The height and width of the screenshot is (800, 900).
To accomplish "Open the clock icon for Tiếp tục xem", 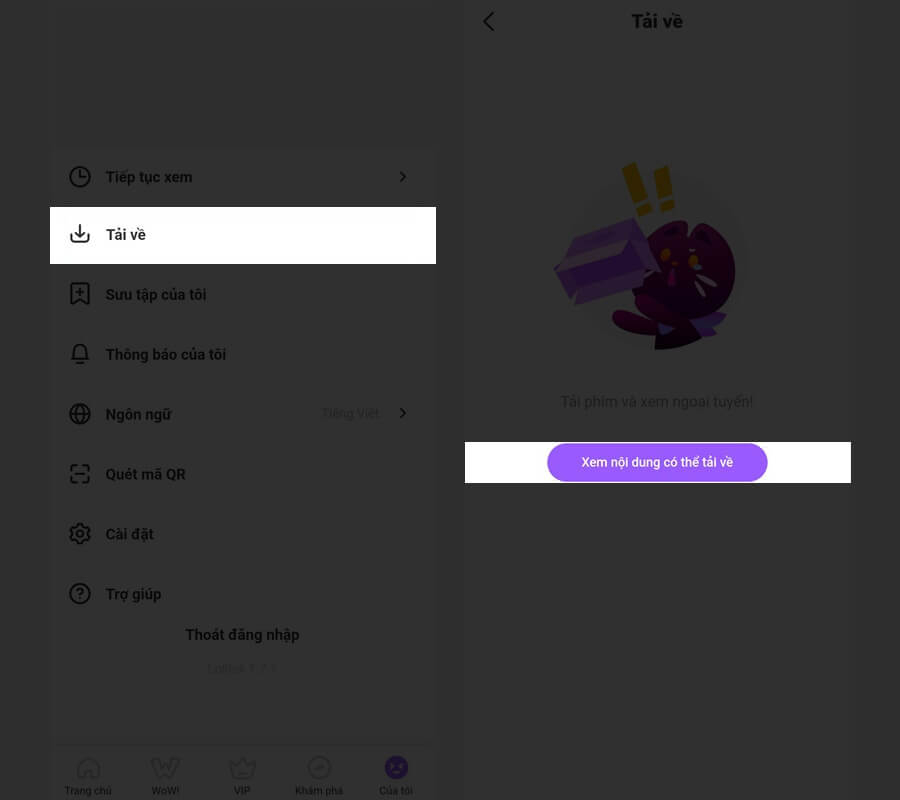I will pyautogui.click(x=80, y=177).
